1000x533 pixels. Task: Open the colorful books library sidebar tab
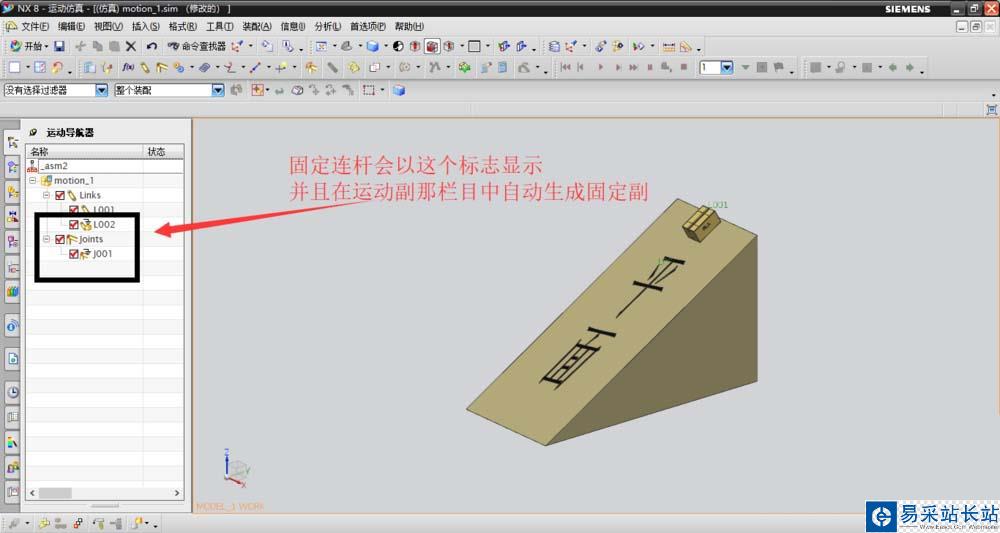pyautogui.click(x=12, y=292)
